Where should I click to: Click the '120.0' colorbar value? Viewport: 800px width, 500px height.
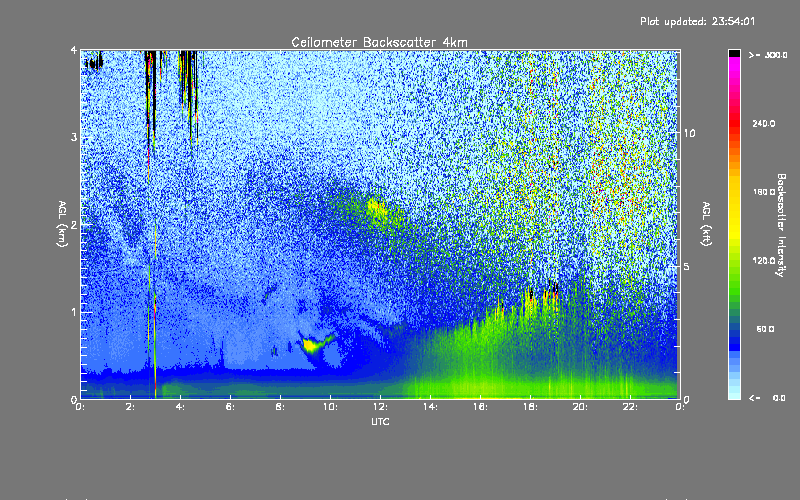[x=764, y=261]
